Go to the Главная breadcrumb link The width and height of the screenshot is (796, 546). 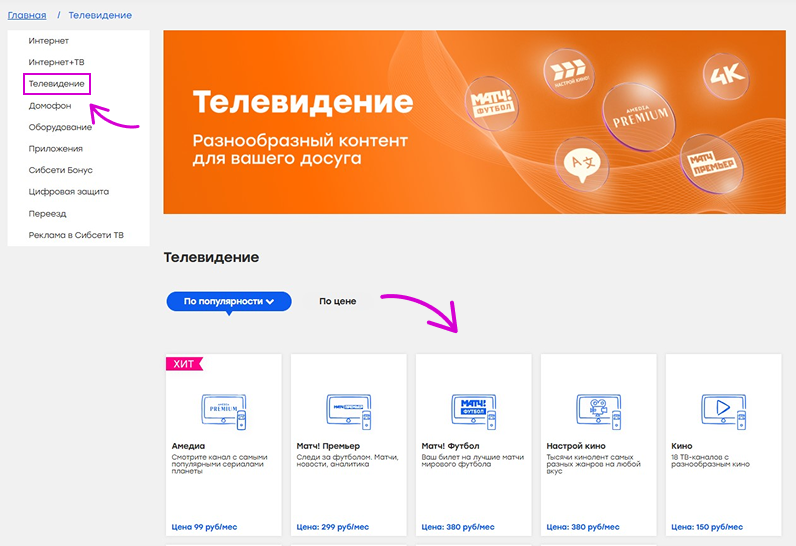[27, 15]
